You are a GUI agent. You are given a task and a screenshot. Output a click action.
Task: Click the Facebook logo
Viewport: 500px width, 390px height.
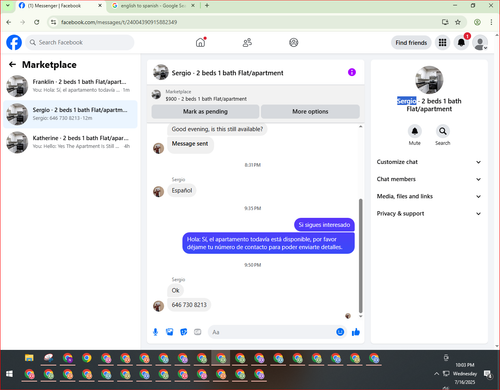coord(14,43)
